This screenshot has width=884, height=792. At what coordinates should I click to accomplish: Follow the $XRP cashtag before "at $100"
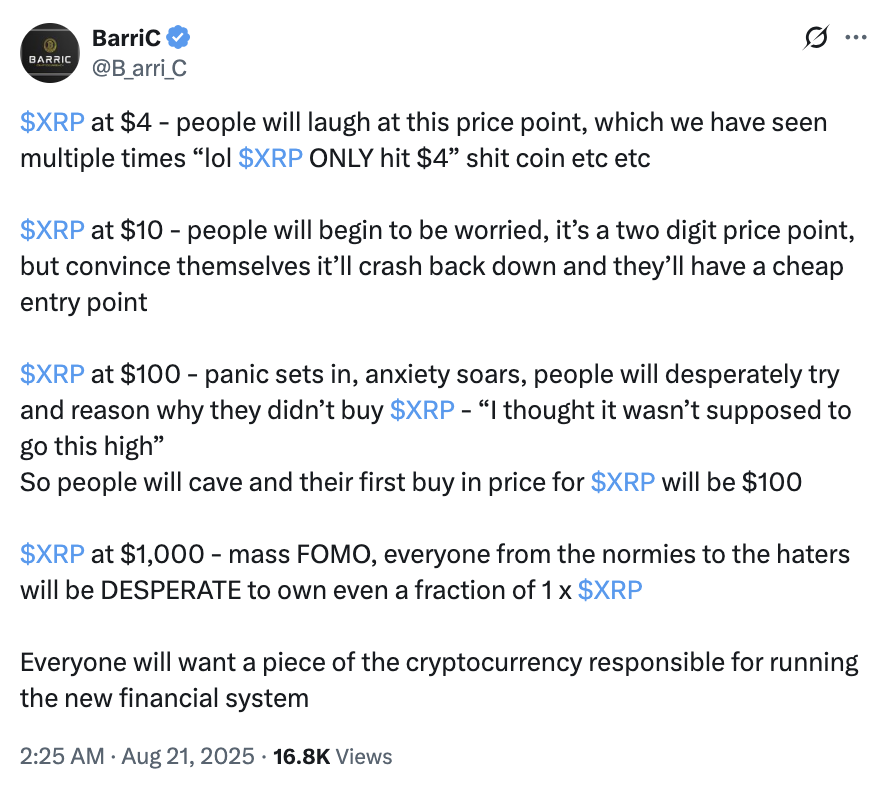[x=52, y=374]
